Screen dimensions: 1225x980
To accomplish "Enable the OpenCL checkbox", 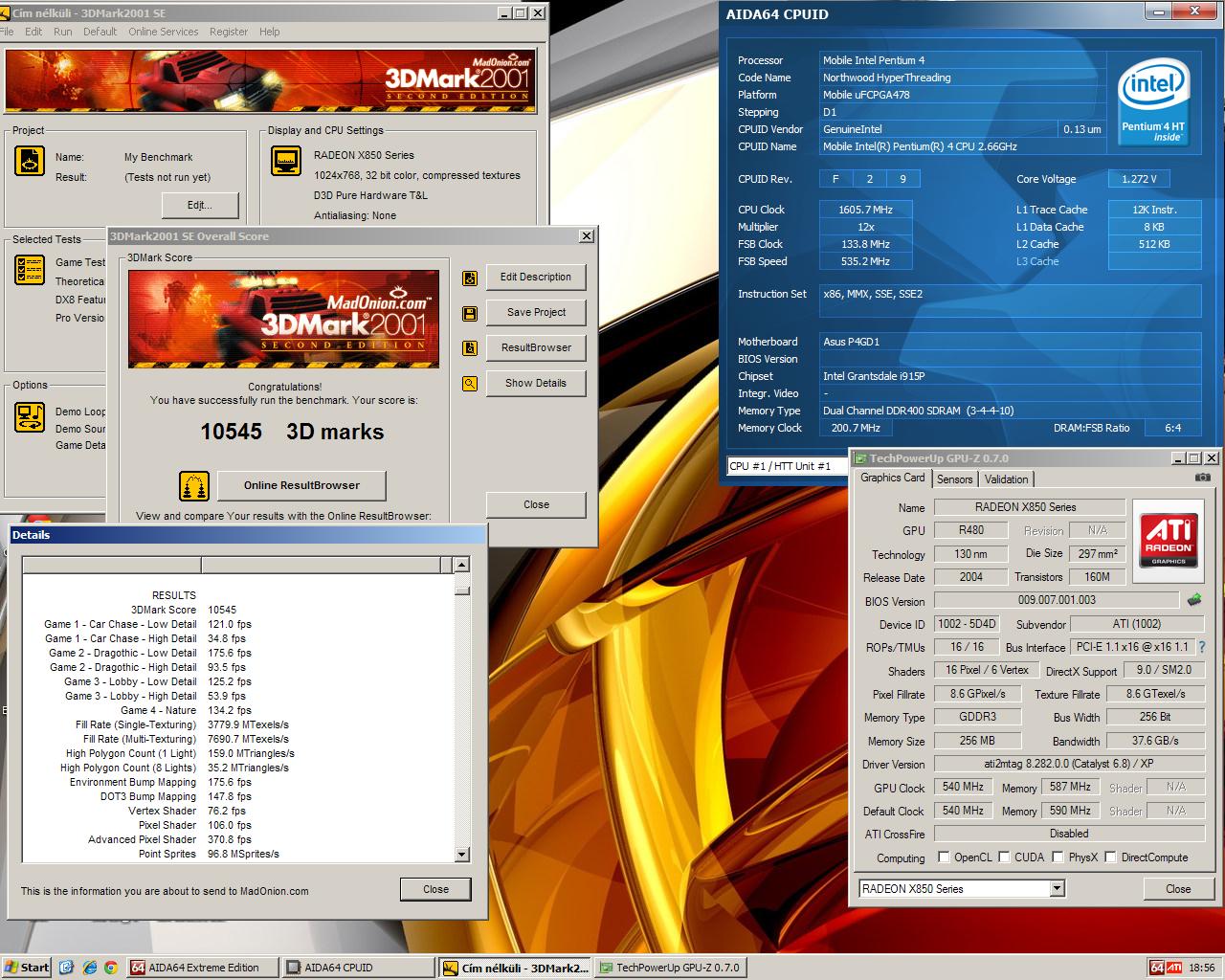I will 944,857.
